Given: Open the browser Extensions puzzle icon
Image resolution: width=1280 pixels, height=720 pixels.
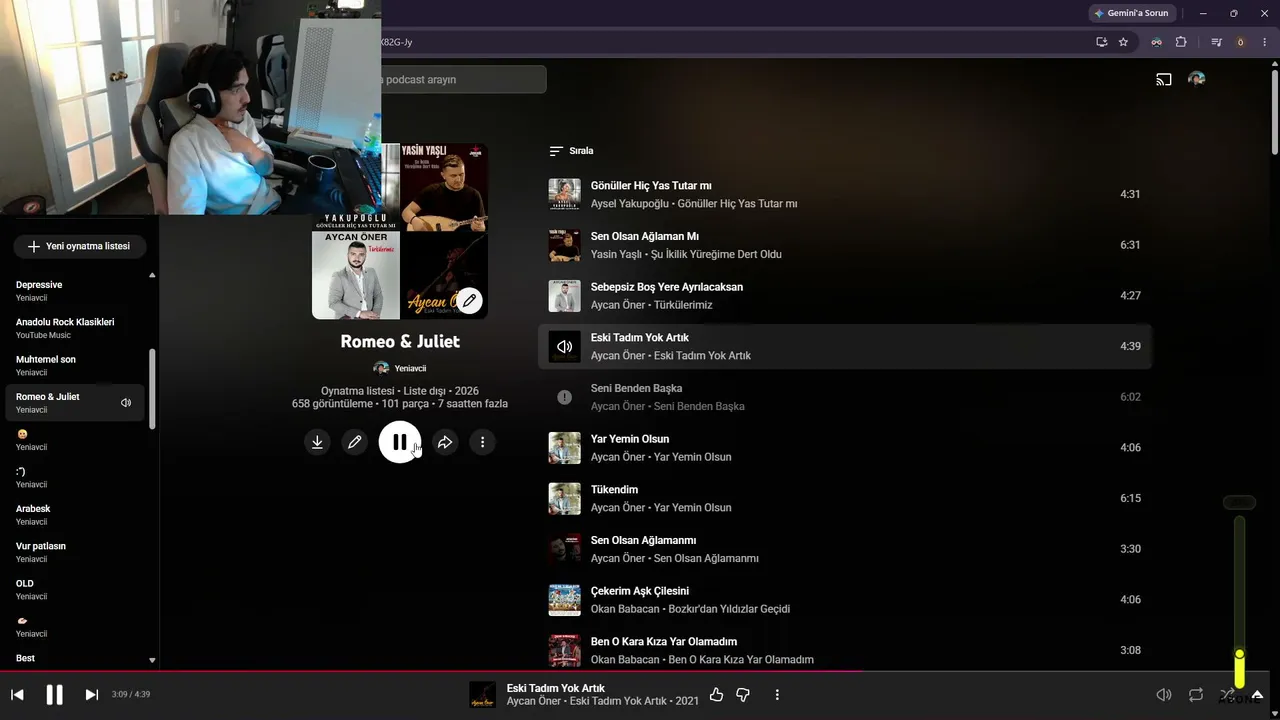Looking at the screenshot, I should pyautogui.click(x=1181, y=42).
